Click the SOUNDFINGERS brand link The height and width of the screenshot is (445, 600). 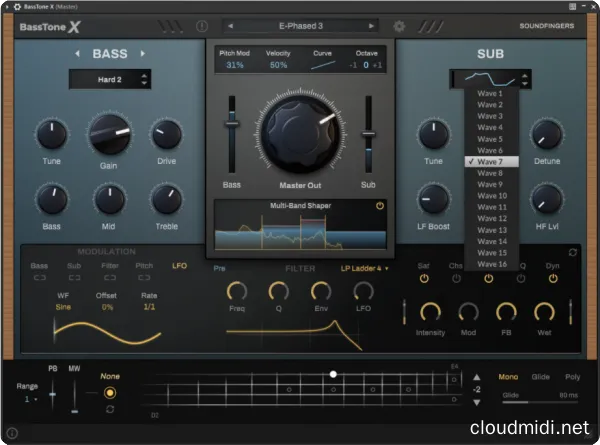pos(546,26)
